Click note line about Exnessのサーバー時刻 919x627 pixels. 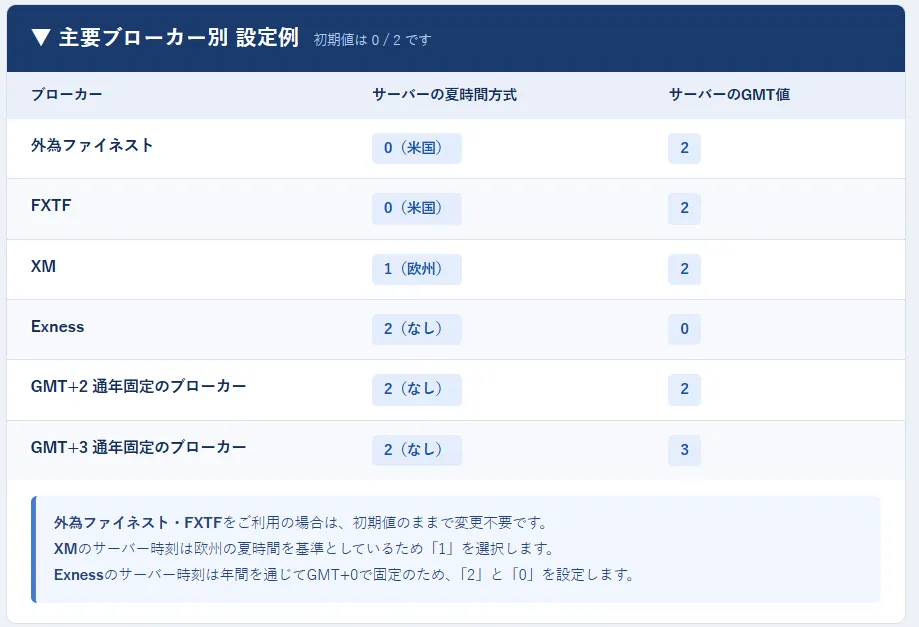tap(345, 575)
